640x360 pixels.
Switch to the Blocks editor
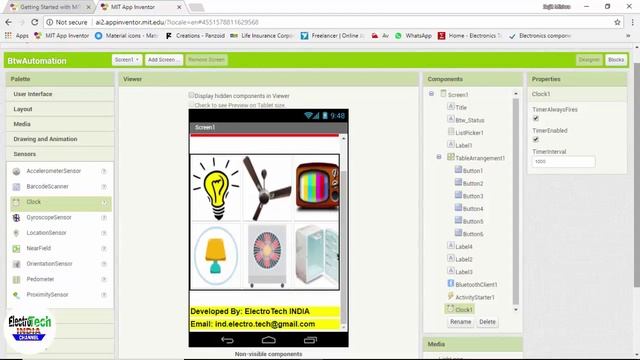tap(616, 60)
